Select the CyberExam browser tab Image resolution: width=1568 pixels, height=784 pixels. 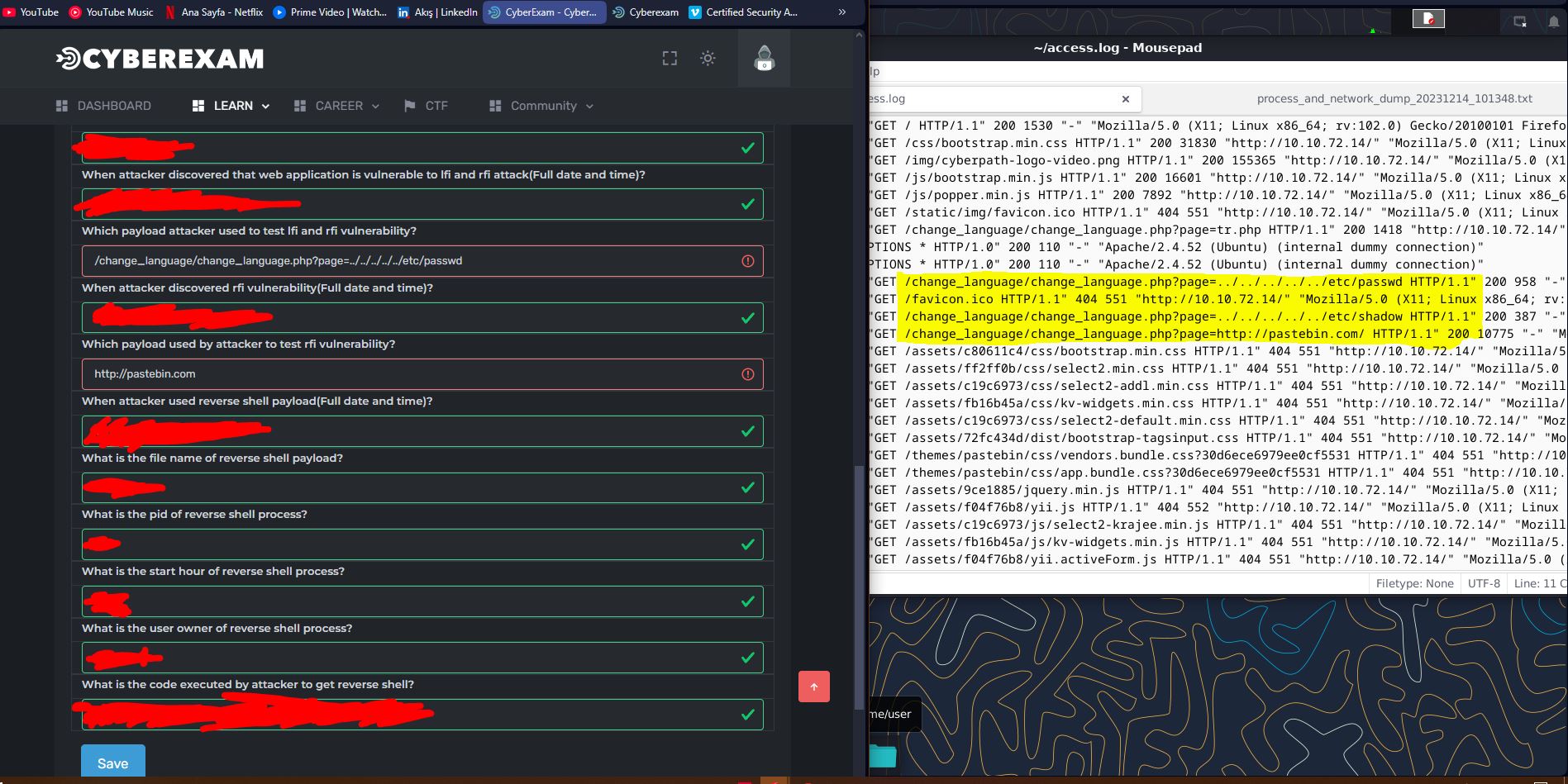pos(542,12)
